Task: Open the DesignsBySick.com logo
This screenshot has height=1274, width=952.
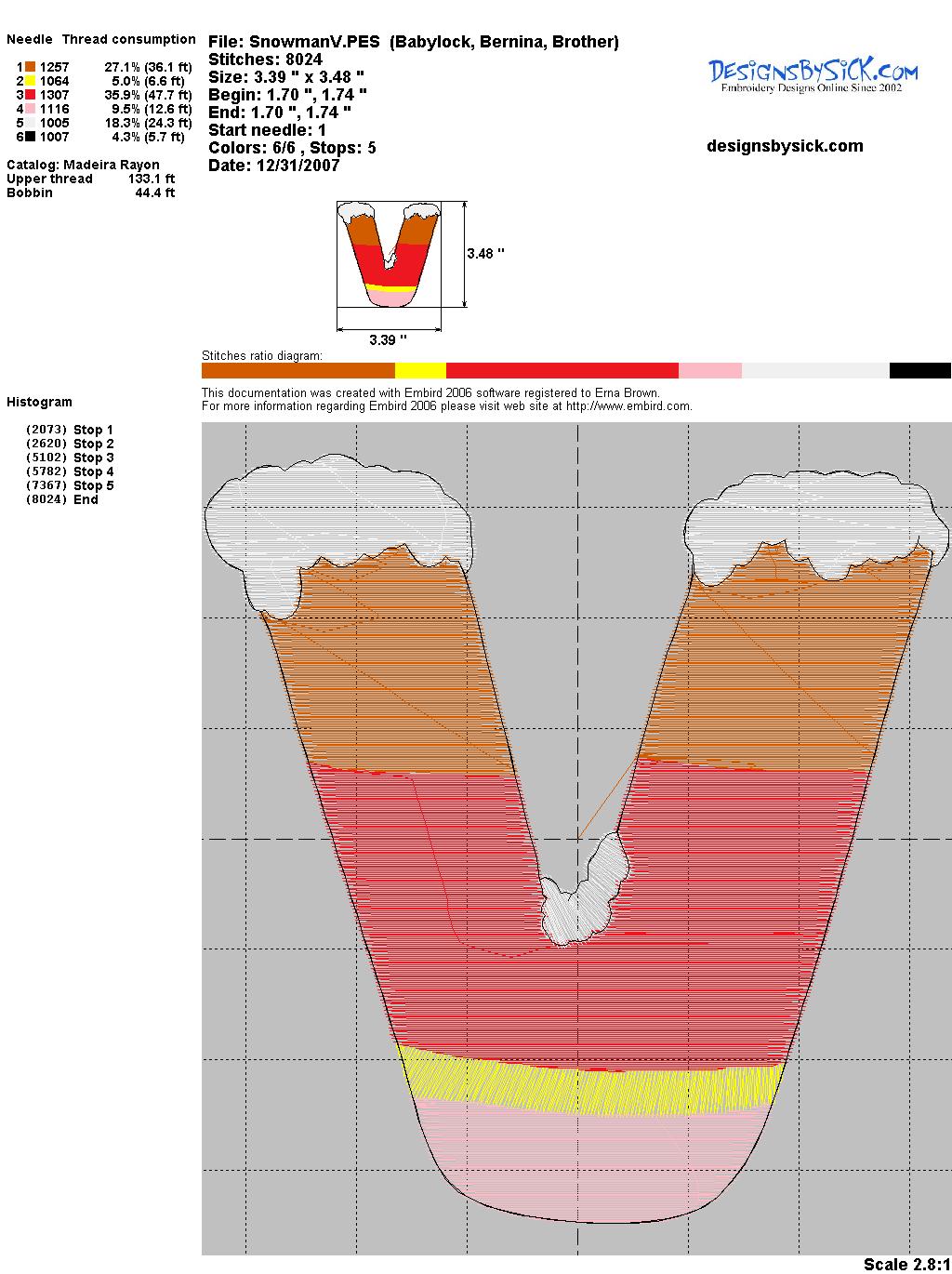Action: pyautogui.click(x=813, y=75)
